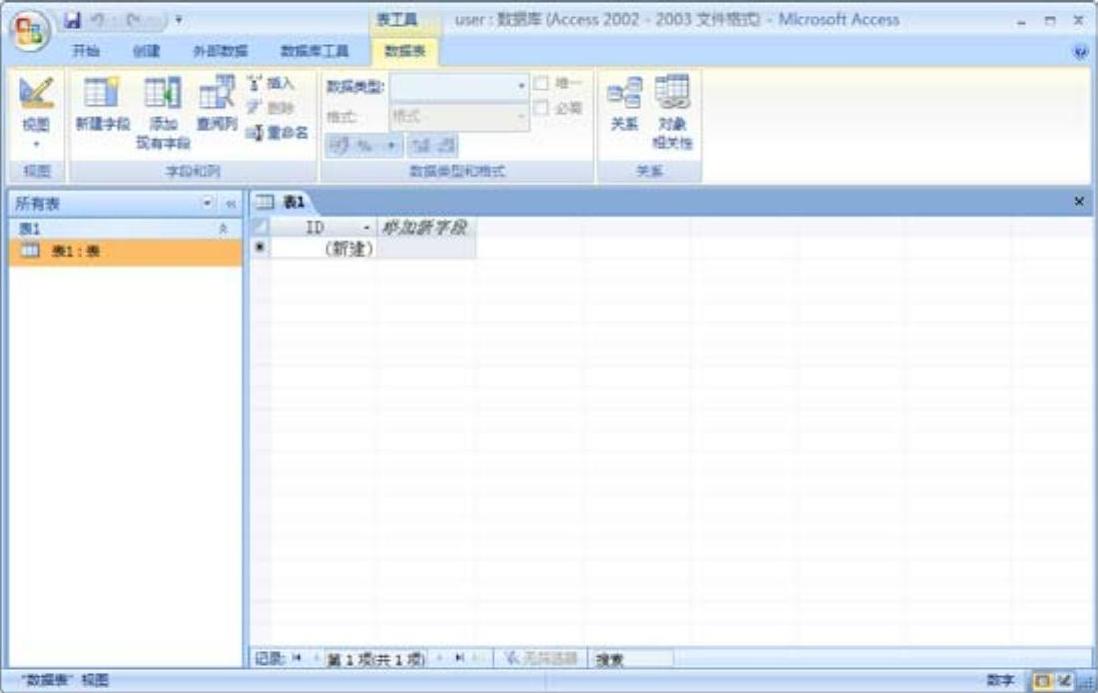Click the increase decimal places icon
The width and height of the screenshot is (1098, 693).
click(x=421, y=146)
